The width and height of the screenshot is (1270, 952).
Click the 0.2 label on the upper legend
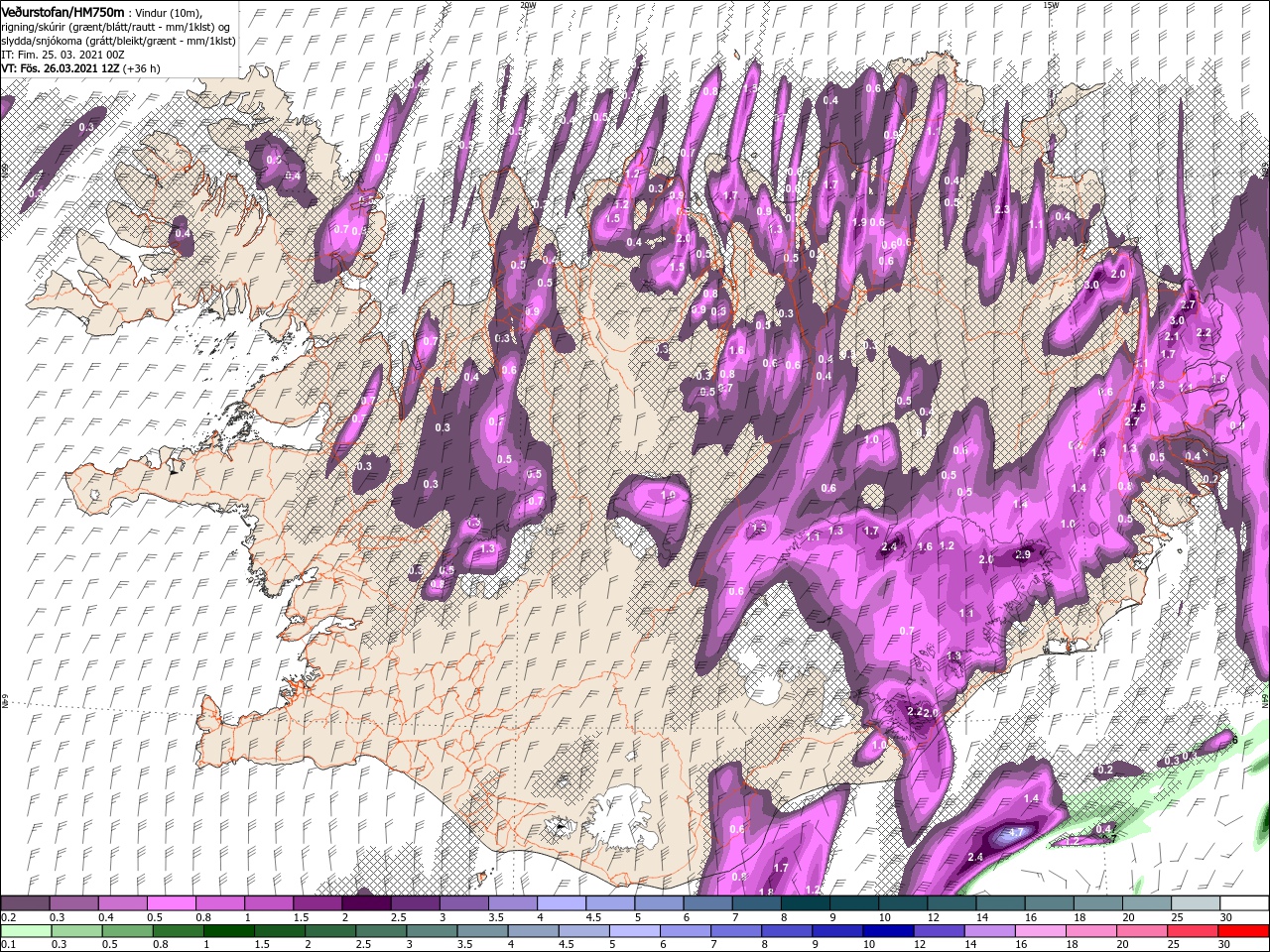click(9, 917)
